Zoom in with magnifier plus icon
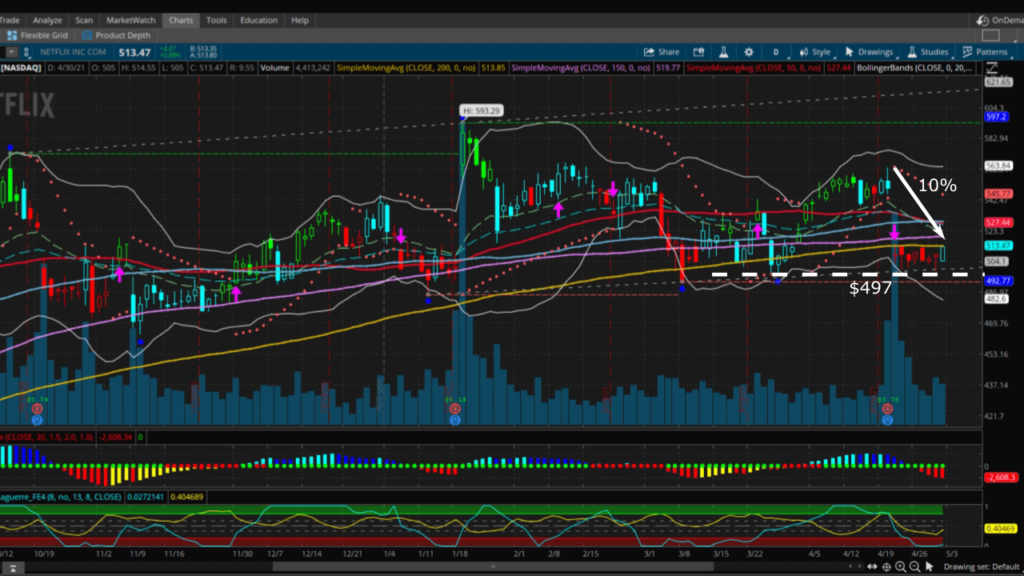Screen dimensions: 1024x576 (901, 567)
